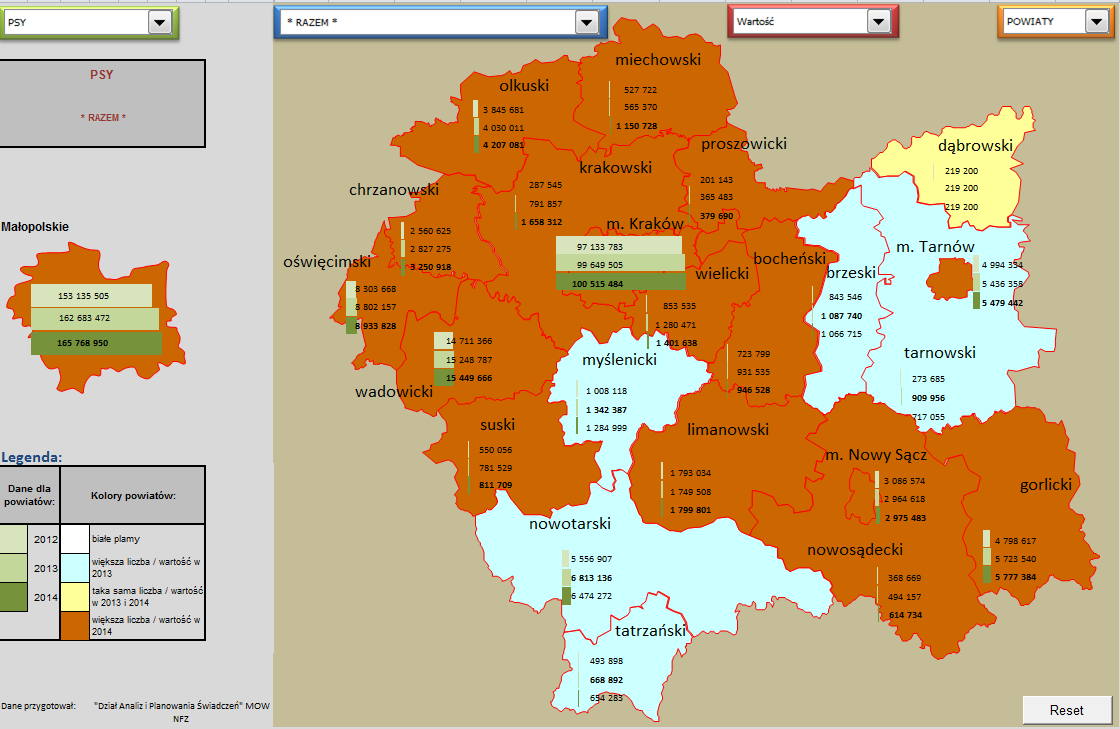Click the value 15 449 666 near wadowicki
Screen dimensions: 1120x729
tap(469, 378)
